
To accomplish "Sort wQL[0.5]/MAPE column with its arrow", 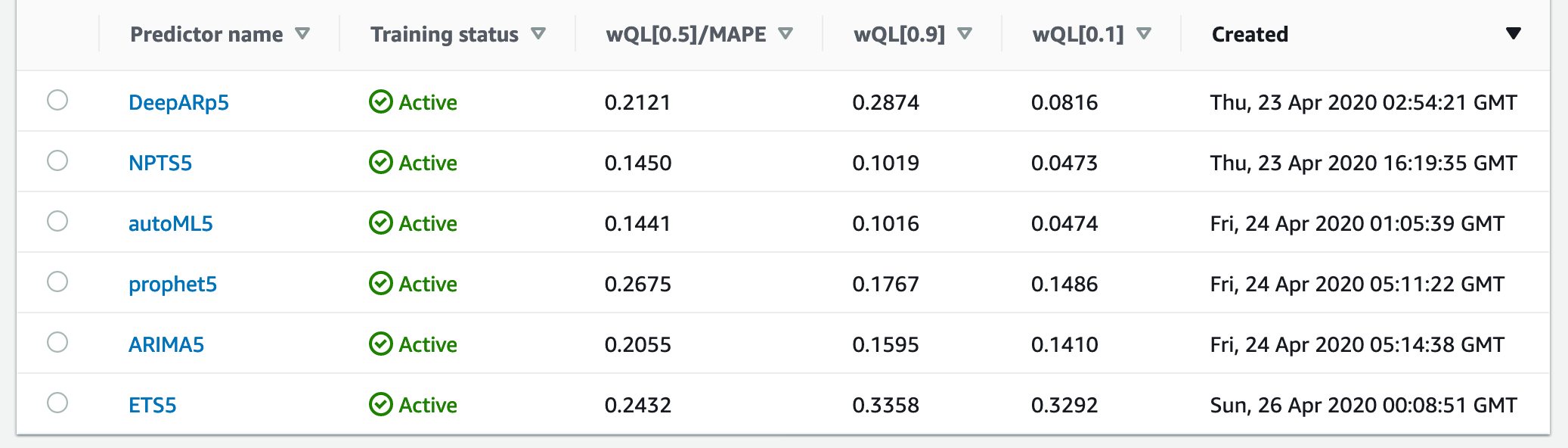I will 786,34.
